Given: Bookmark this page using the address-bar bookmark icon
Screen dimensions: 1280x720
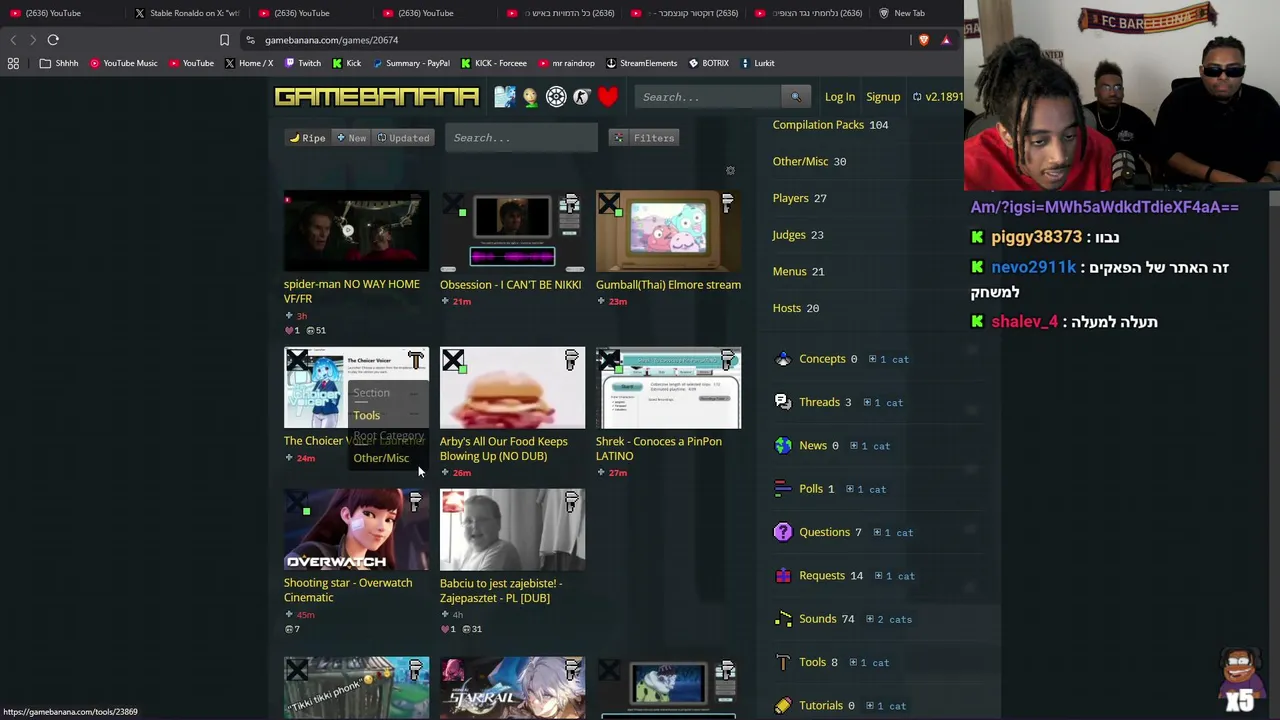Looking at the screenshot, I should [224, 40].
